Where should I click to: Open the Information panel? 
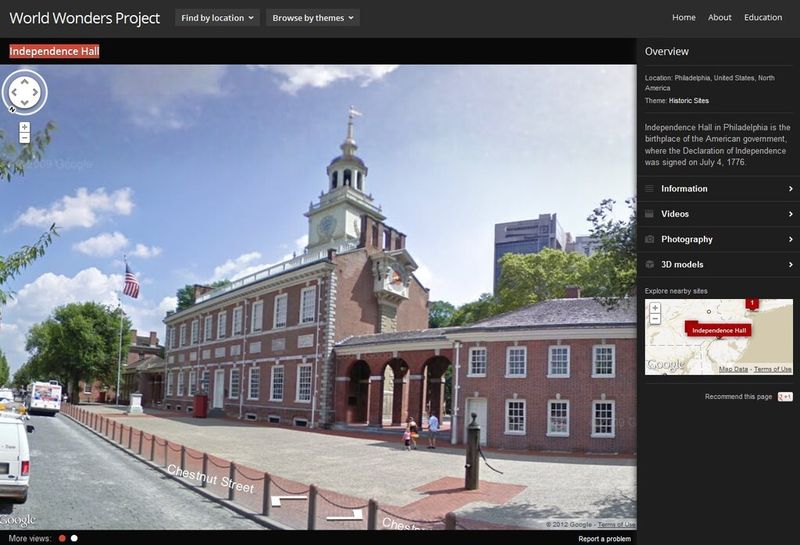718,189
